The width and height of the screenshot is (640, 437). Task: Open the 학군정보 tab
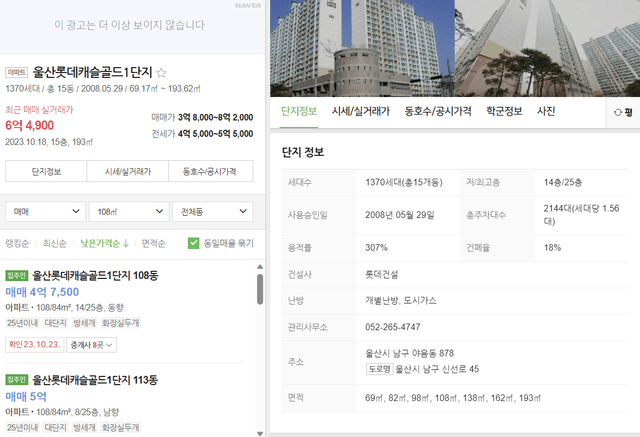point(504,111)
